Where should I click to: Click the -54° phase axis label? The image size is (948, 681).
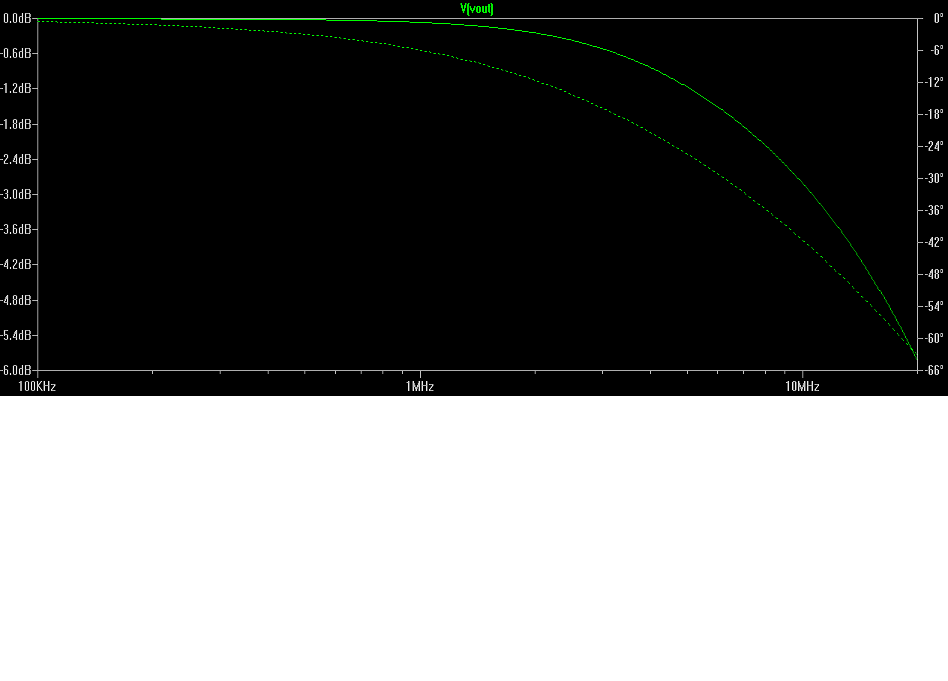coord(935,306)
